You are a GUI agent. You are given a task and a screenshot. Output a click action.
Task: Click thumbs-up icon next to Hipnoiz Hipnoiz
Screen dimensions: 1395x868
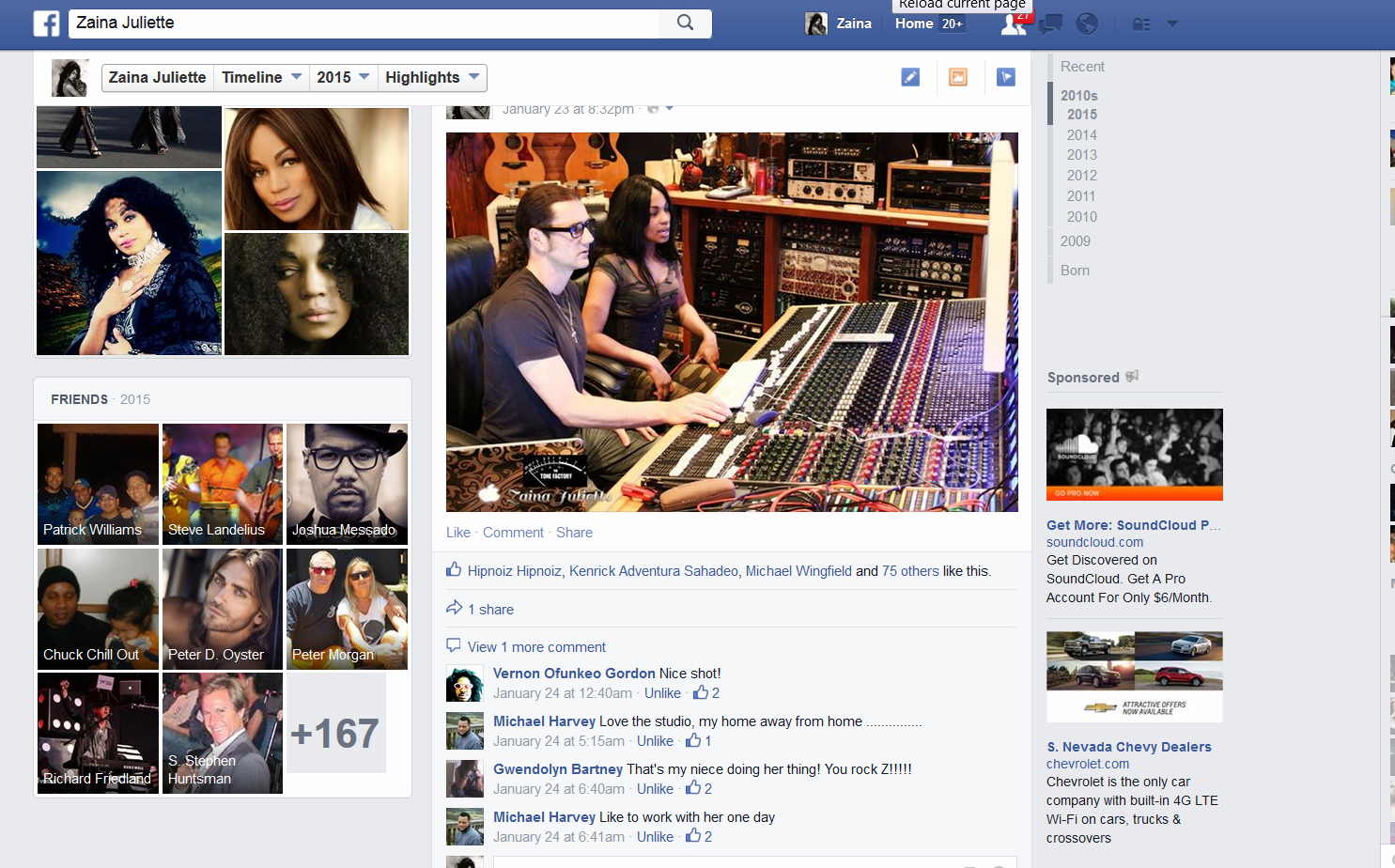[454, 569]
